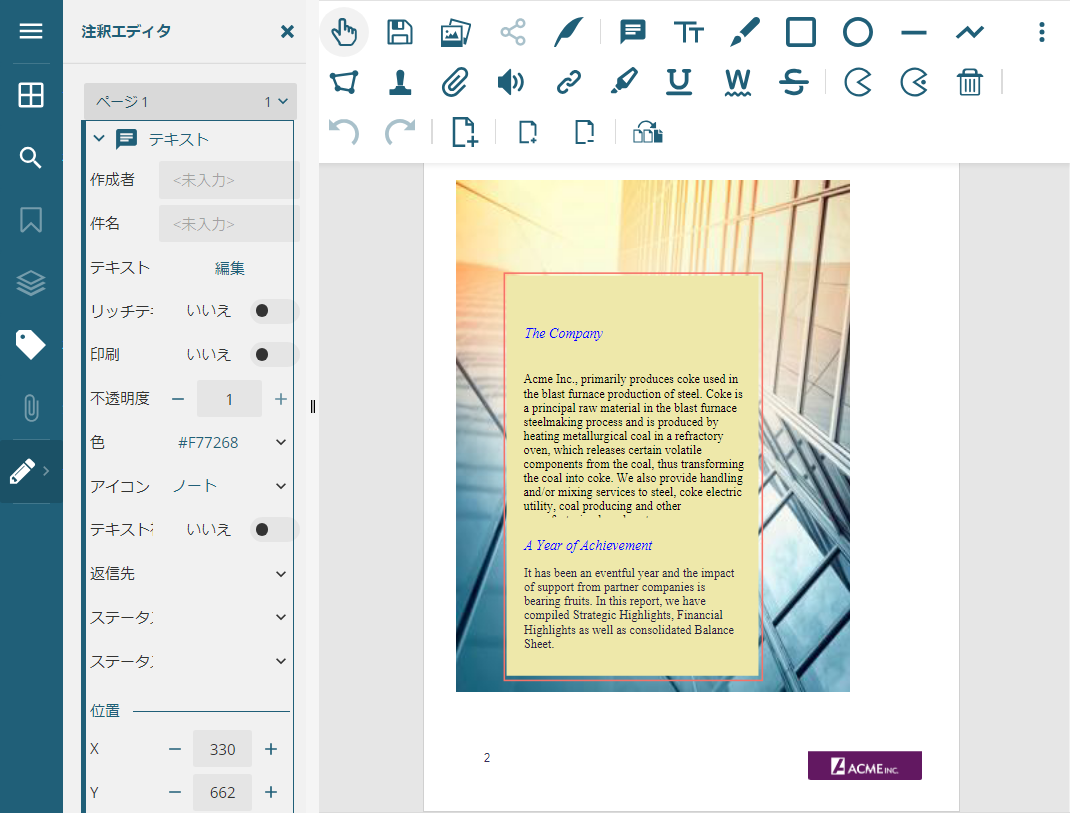Select the underline text tool
Viewport: 1070px width, 813px height.
(679, 82)
